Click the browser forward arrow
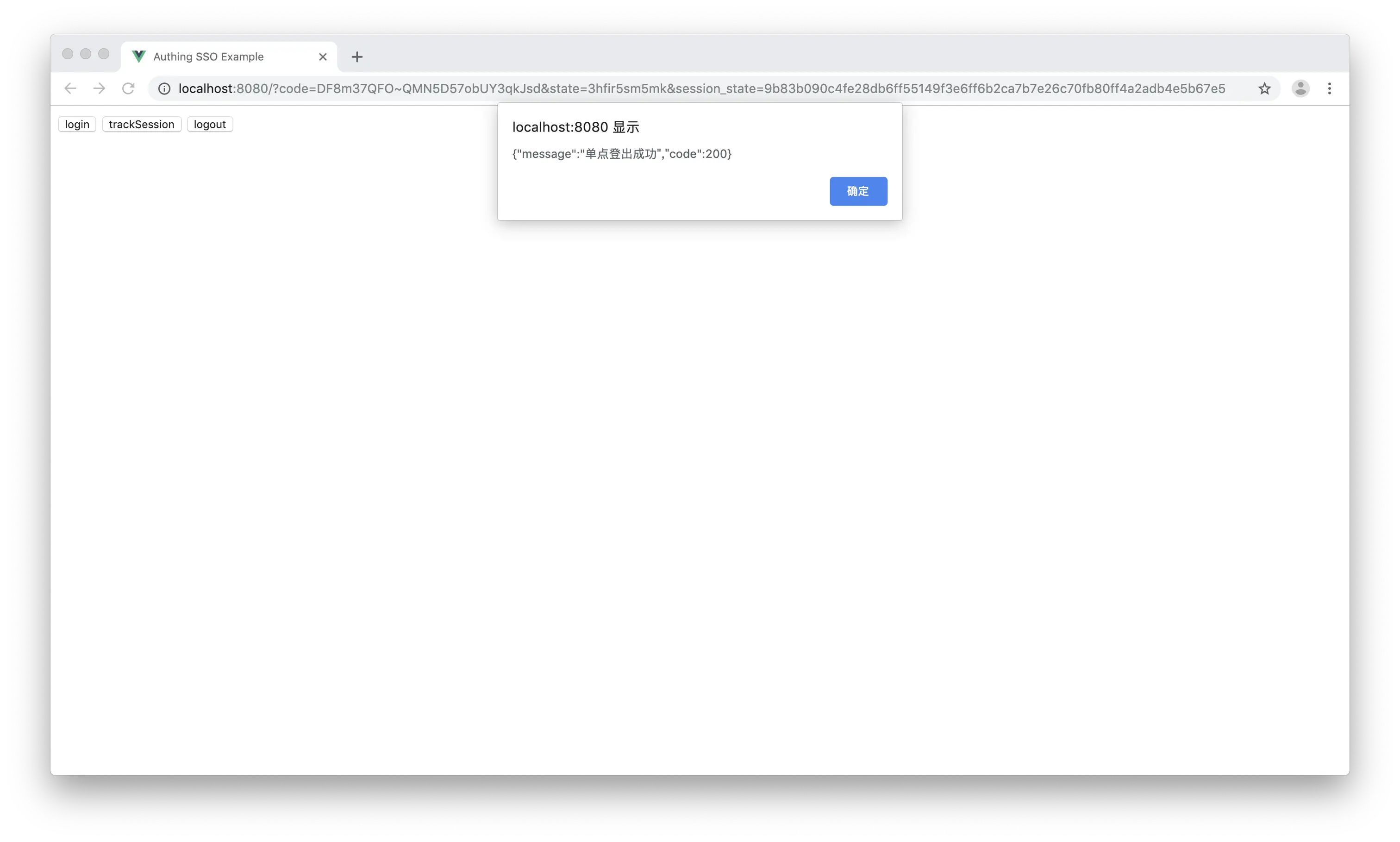1400x842 pixels. pos(99,88)
